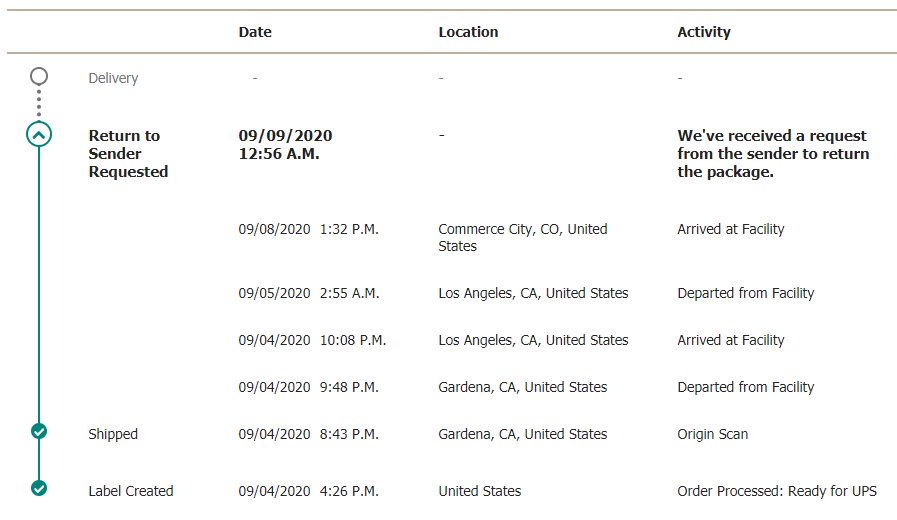The image size is (897, 520).
Task: Click the Return to Sender Requested label
Action: 128,153
